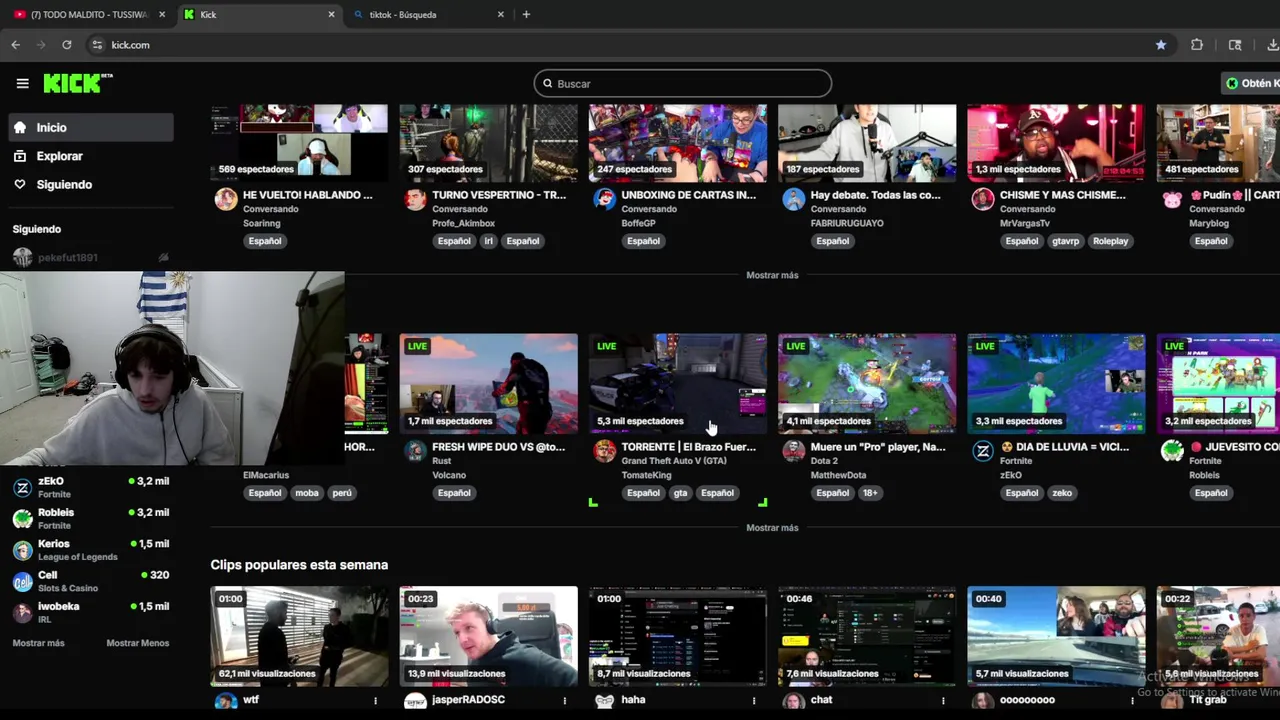Open JUEVESITO stream thumbnail
Viewport: 1280px width, 720px height.
click(x=1218, y=384)
